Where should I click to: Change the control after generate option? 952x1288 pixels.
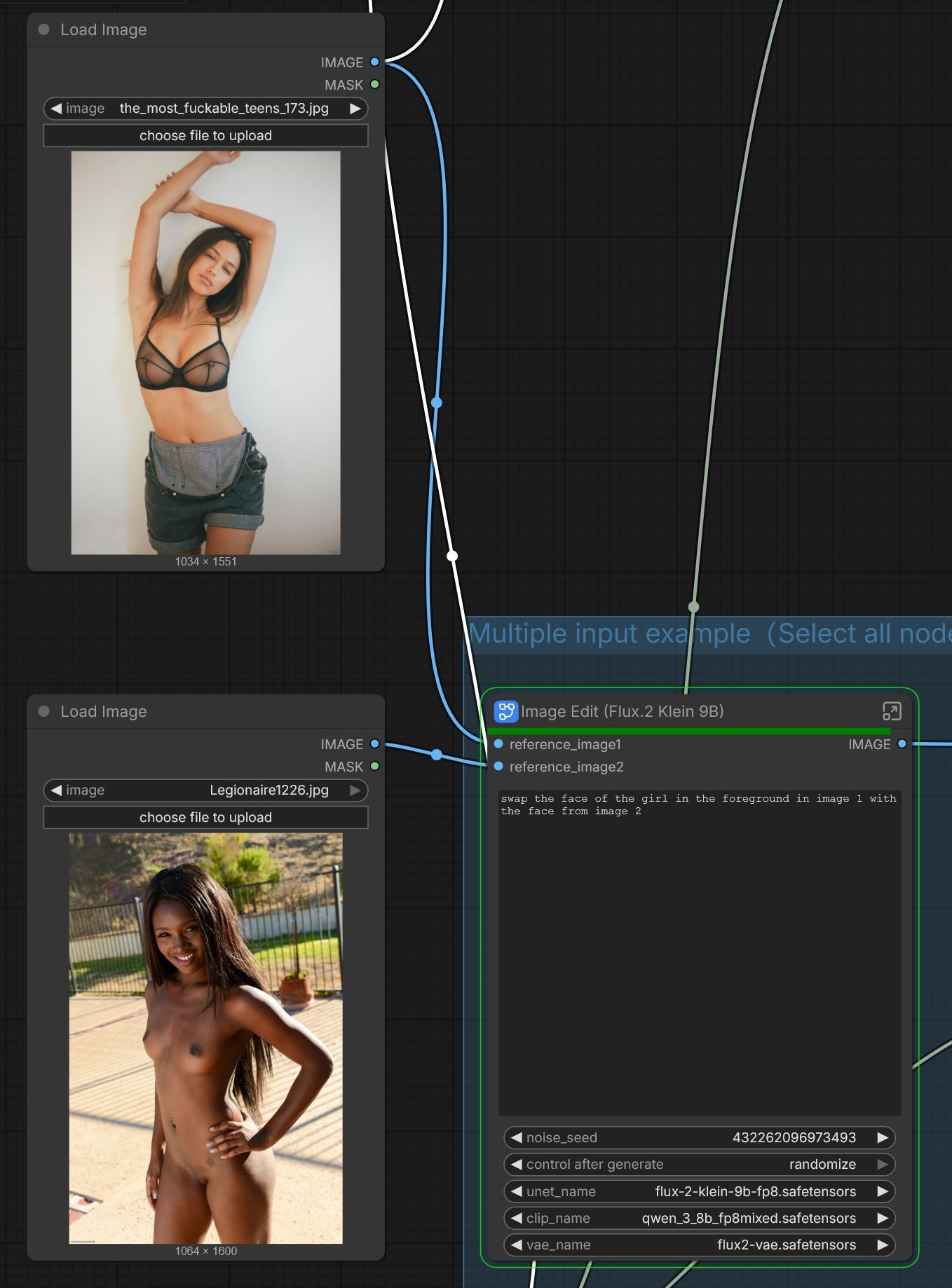coord(699,1164)
